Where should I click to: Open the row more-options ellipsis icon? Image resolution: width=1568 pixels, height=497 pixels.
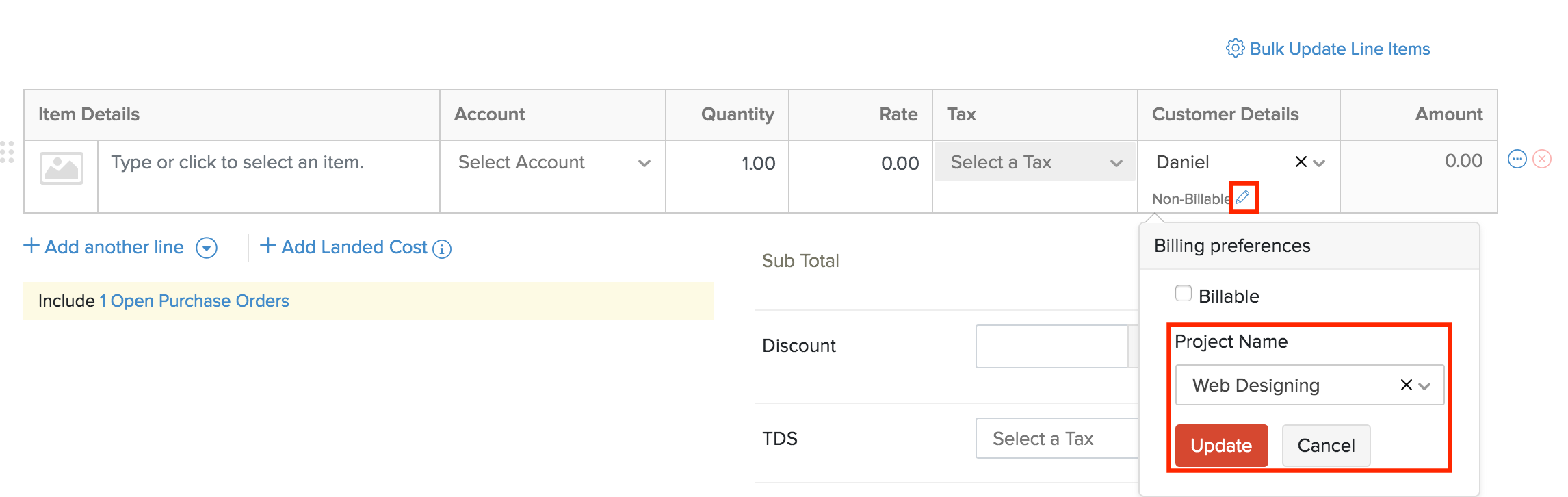1517,160
